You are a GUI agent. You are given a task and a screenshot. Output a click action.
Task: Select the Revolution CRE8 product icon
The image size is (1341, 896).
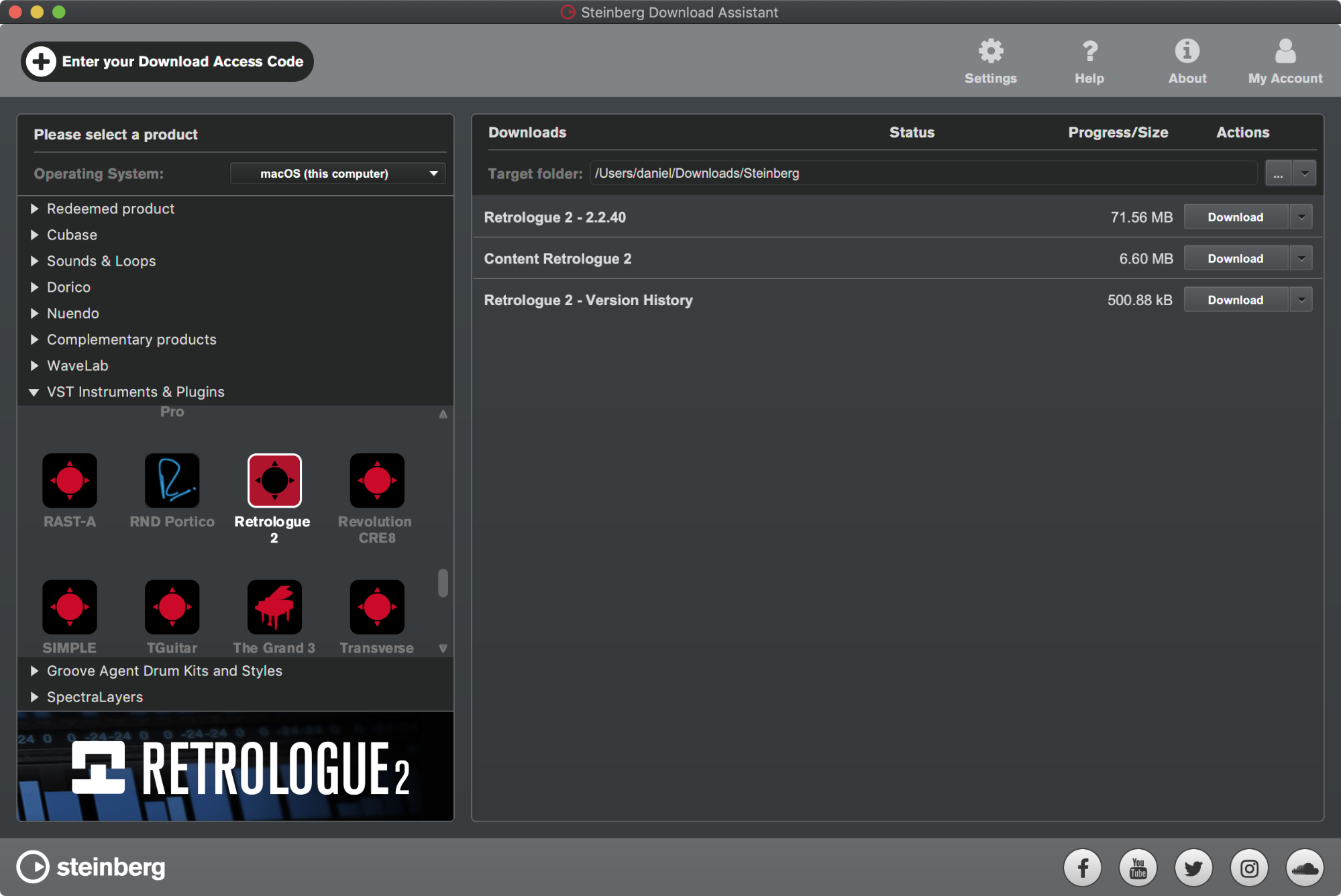(377, 481)
